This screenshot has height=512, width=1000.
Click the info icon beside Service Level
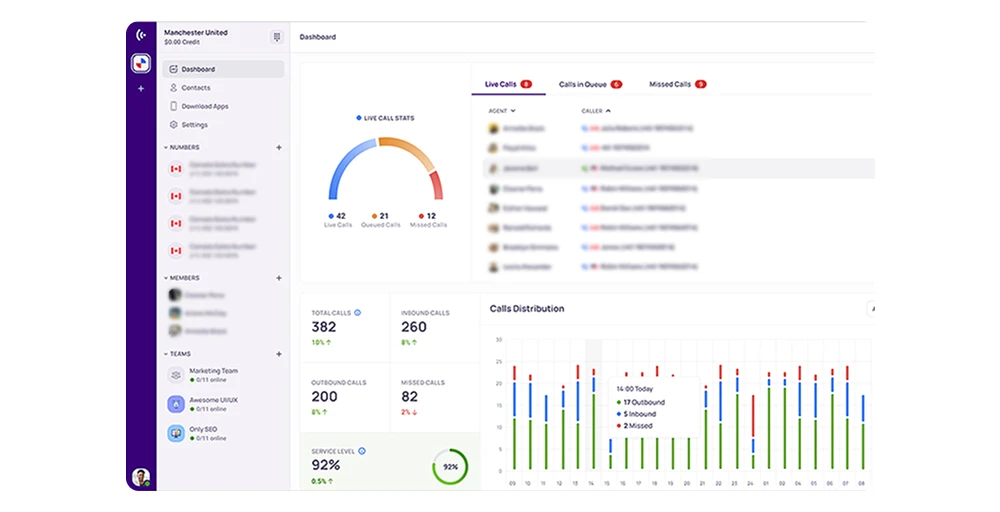point(362,451)
